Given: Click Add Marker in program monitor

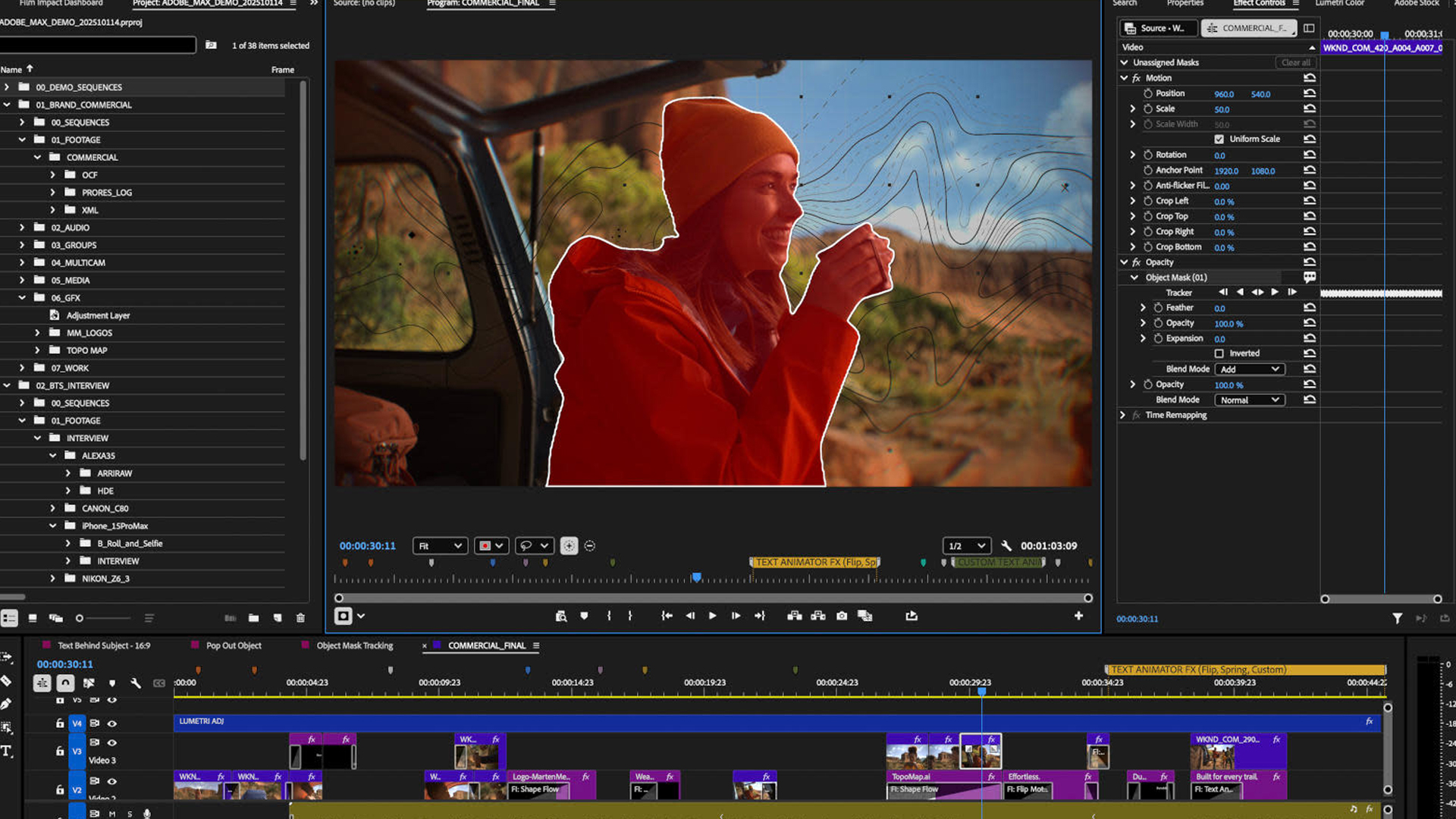Looking at the screenshot, I should 584,616.
